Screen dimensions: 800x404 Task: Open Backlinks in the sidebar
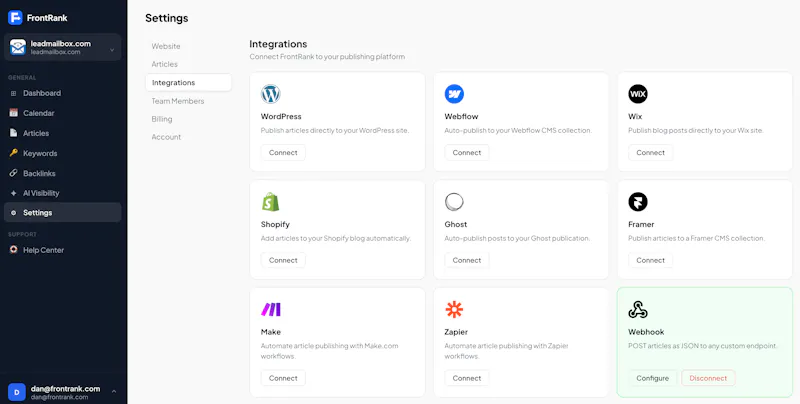(x=62, y=173)
